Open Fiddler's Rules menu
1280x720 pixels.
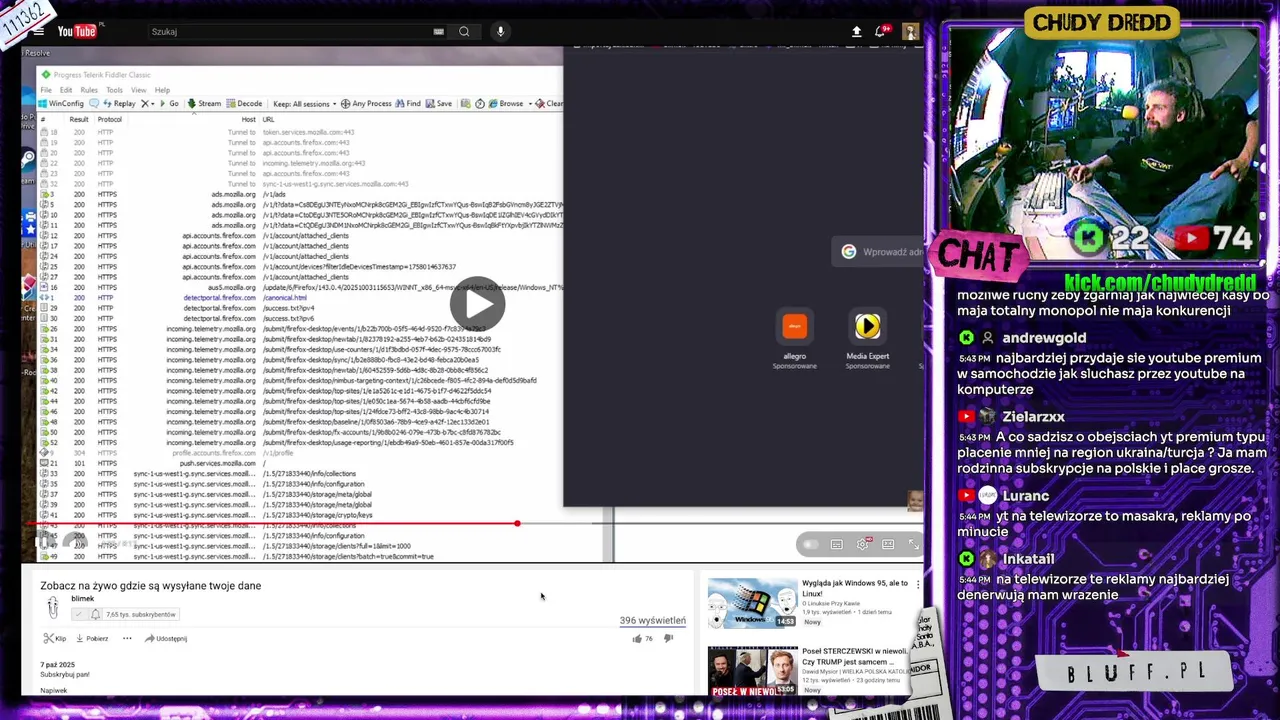pyautogui.click(x=89, y=90)
